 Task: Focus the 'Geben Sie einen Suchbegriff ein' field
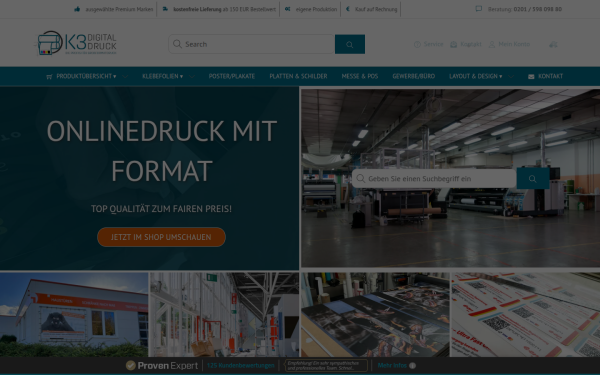(x=434, y=178)
